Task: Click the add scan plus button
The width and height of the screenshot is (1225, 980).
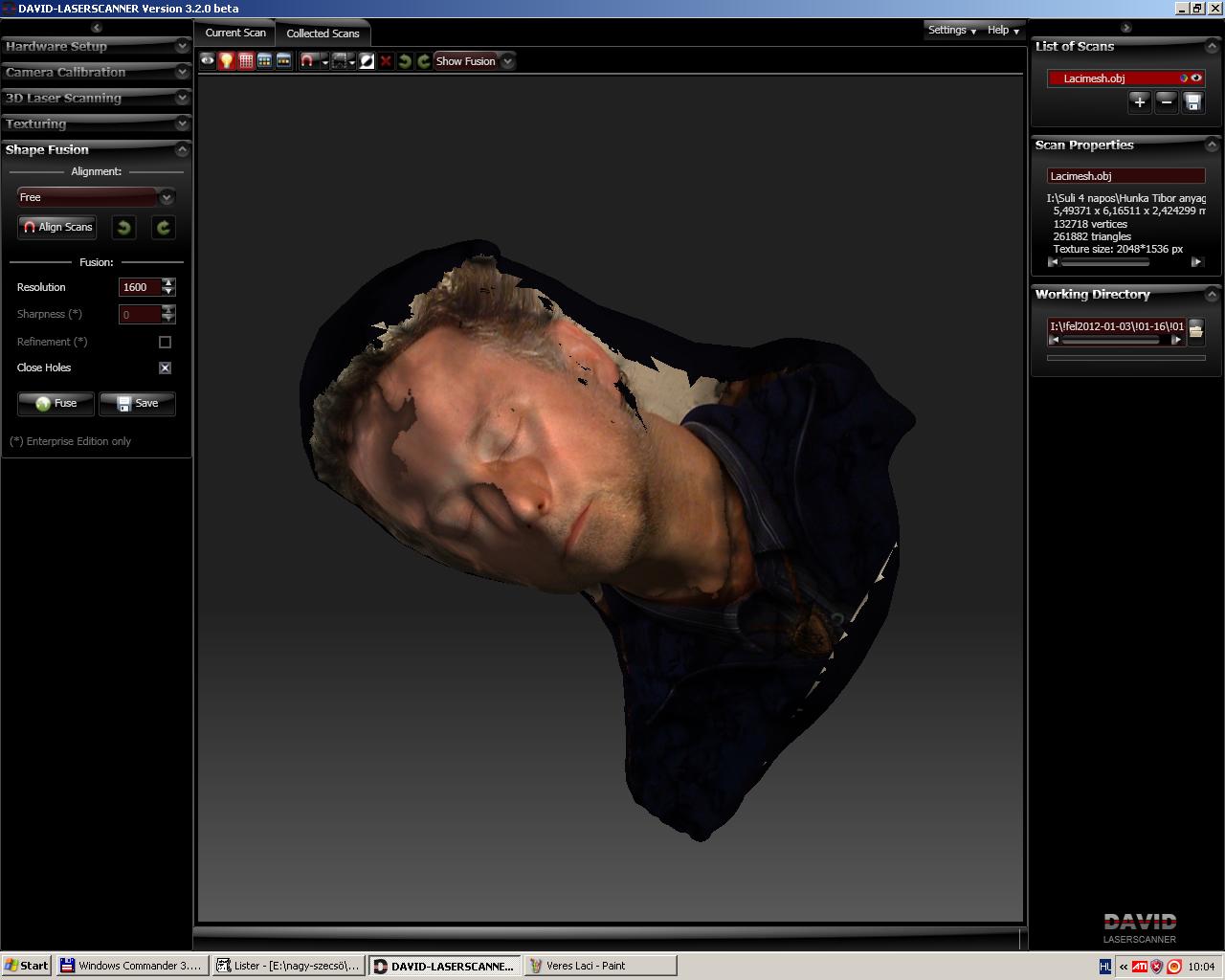Action: click(1139, 102)
